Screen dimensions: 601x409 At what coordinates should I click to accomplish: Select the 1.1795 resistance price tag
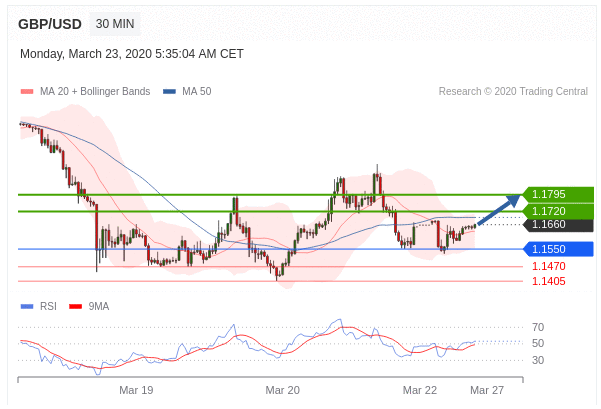(557, 194)
